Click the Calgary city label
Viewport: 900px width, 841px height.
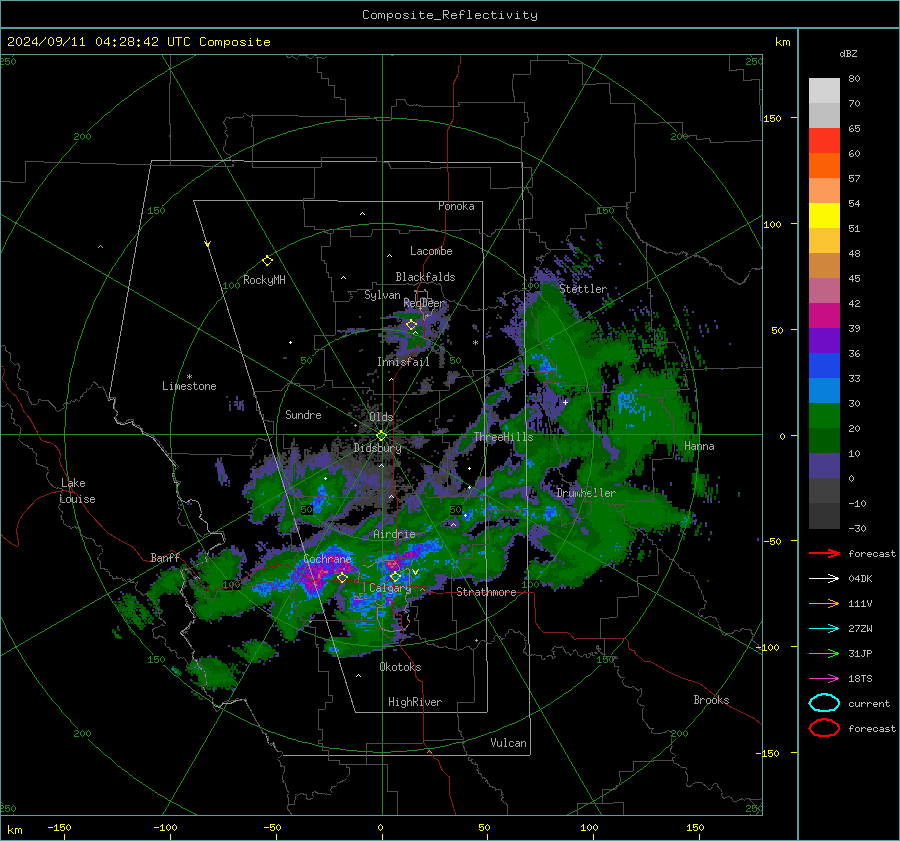click(390, 588)
